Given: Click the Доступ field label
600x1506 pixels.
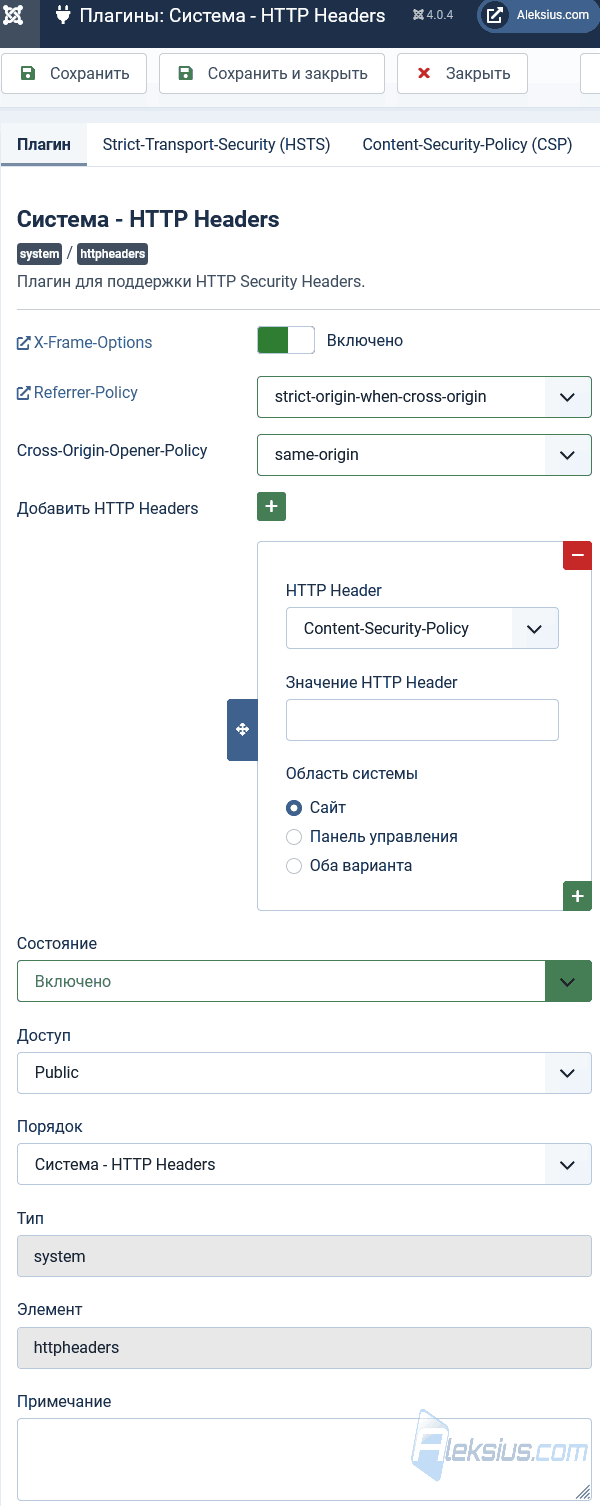Looking at the screenshot, I should [x=44, y=1035].
